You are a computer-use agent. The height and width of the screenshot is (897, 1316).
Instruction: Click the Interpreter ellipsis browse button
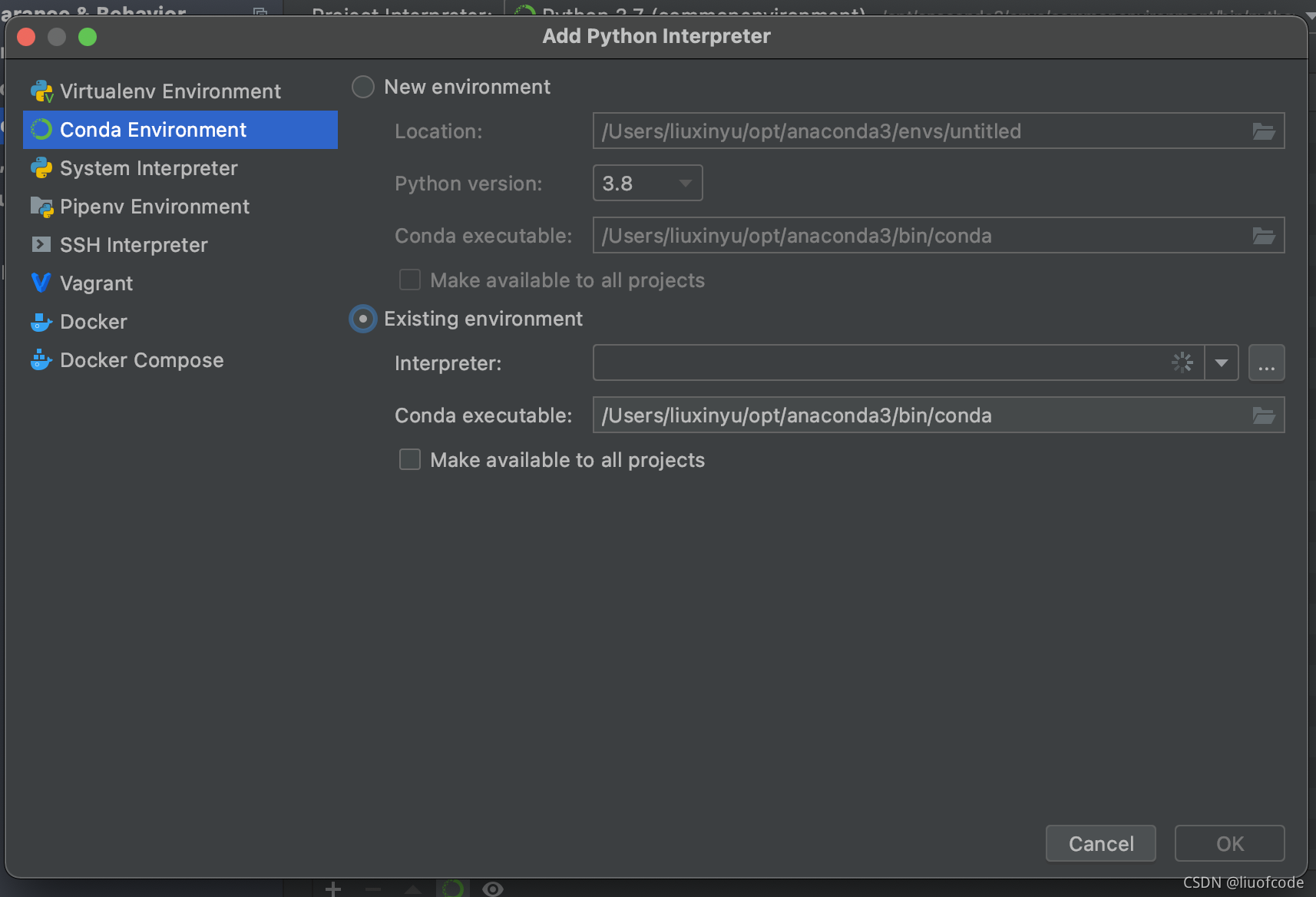coord(1267,362)
